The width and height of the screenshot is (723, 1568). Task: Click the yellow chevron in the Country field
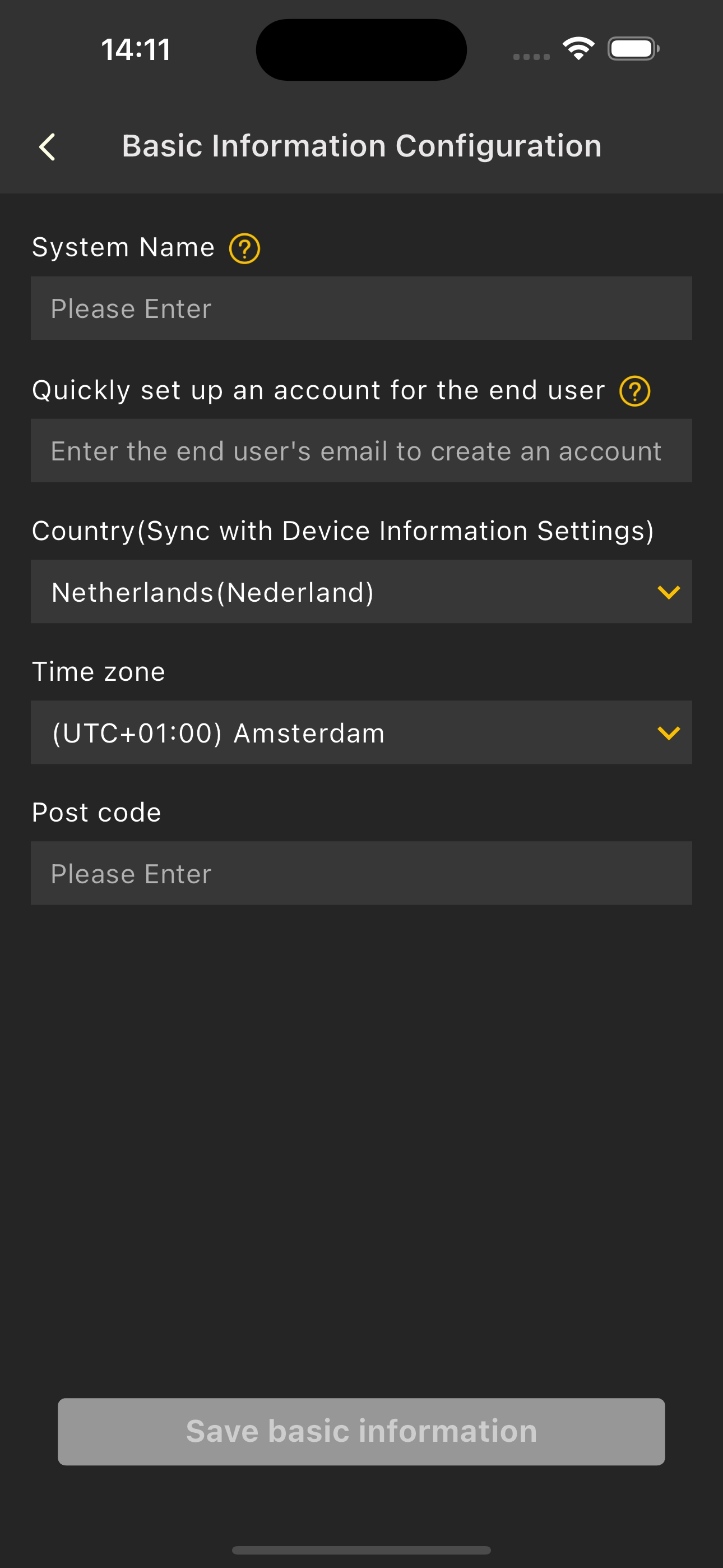(x=668, y=592)
